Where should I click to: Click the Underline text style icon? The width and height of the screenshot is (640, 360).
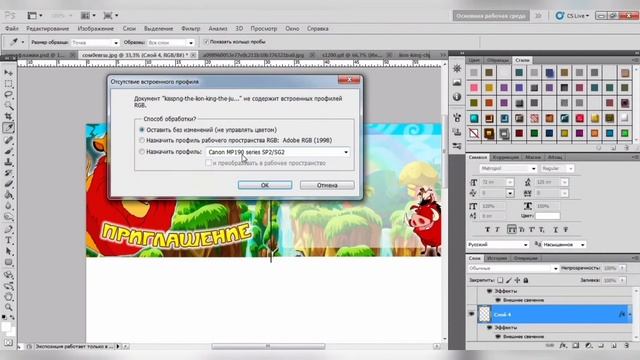tap(556, 230)
